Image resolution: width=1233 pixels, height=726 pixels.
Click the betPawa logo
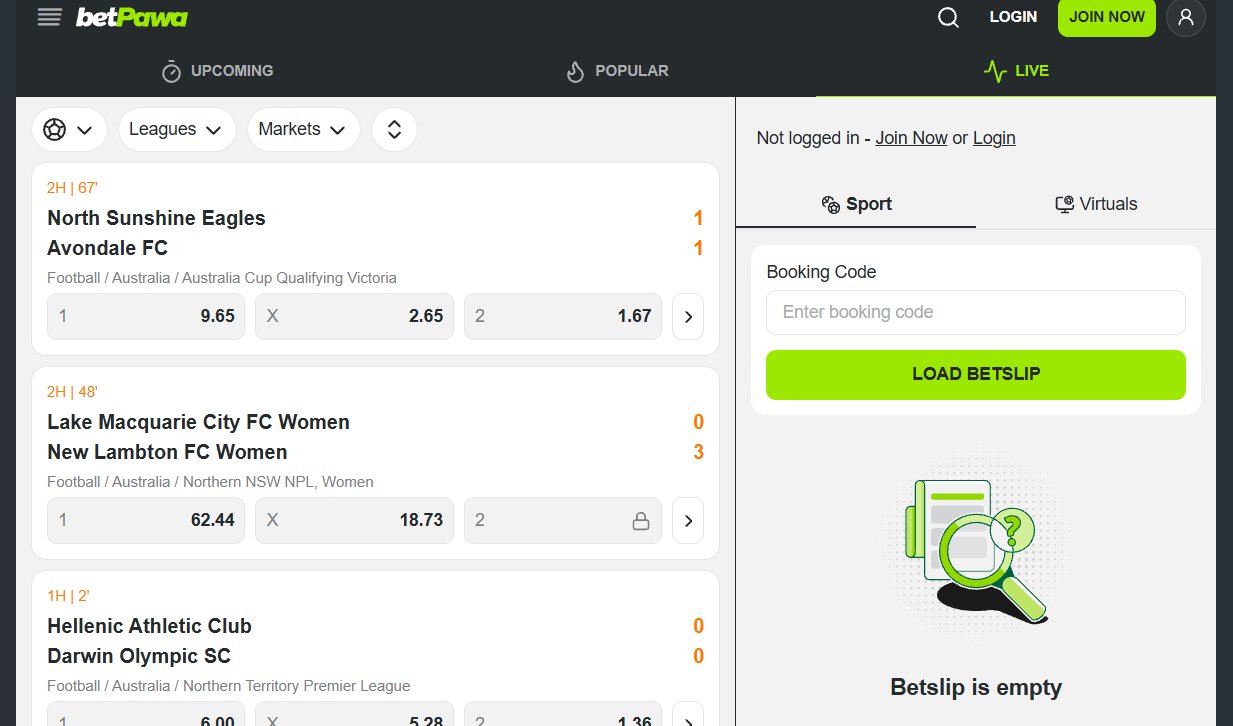tap(131, 17)
